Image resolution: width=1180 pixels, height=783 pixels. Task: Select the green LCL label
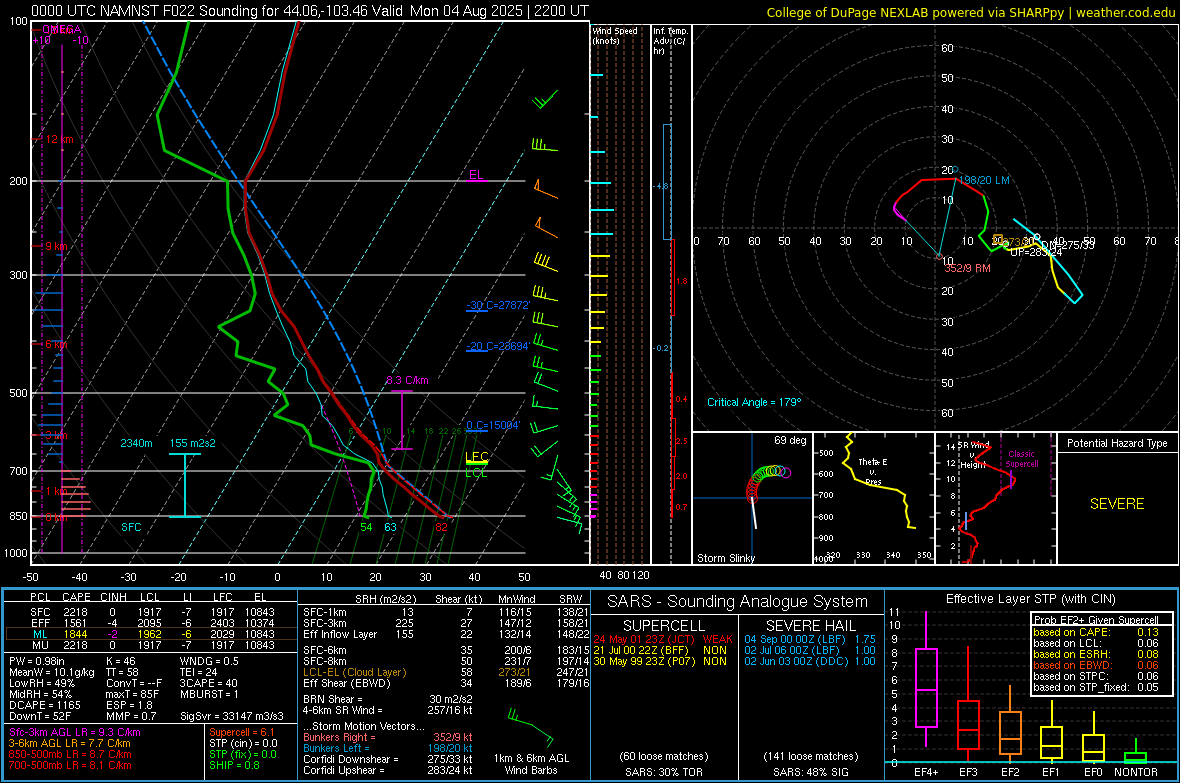tap(476, 473)
